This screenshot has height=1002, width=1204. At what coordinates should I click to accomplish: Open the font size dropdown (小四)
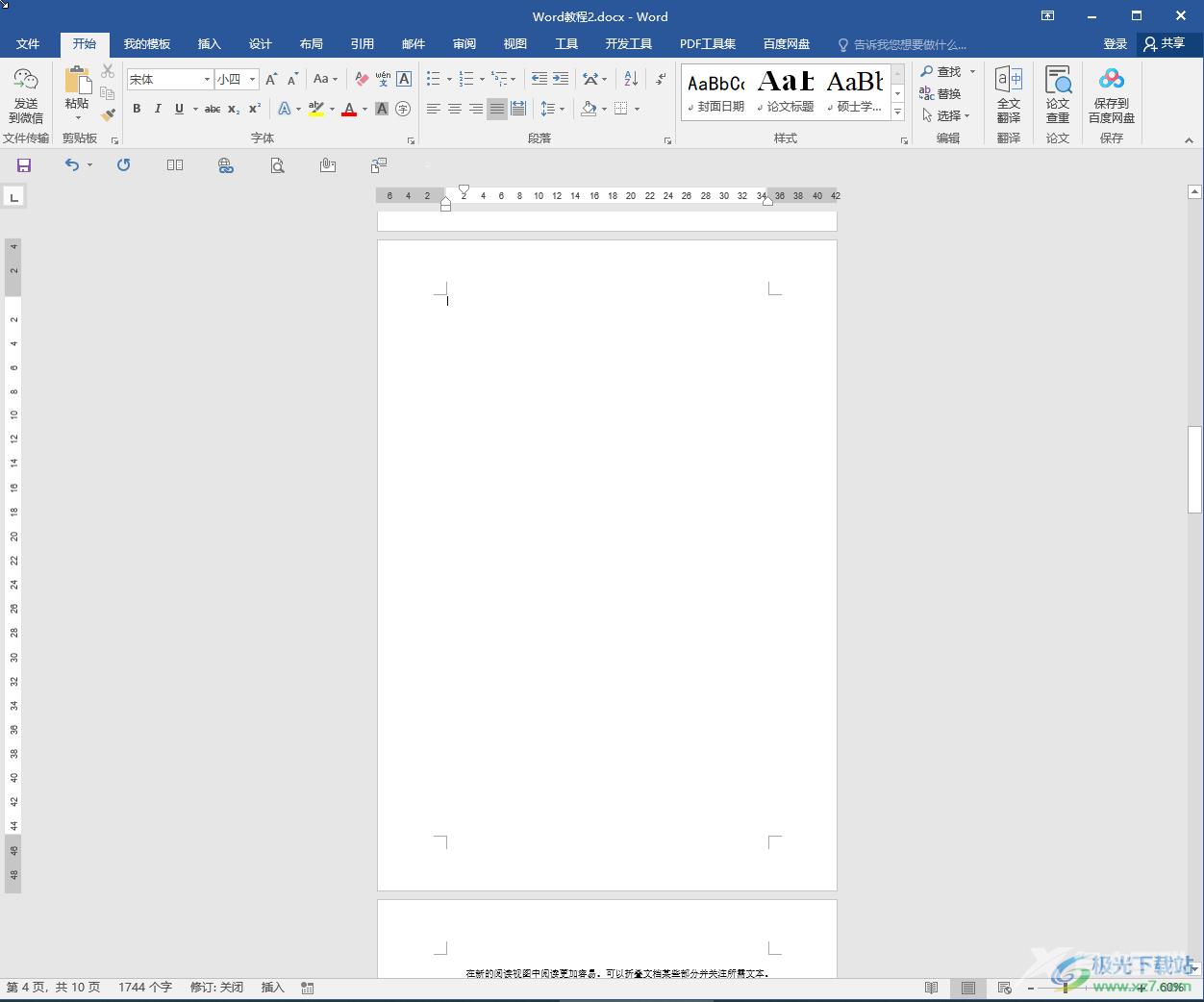253,79
